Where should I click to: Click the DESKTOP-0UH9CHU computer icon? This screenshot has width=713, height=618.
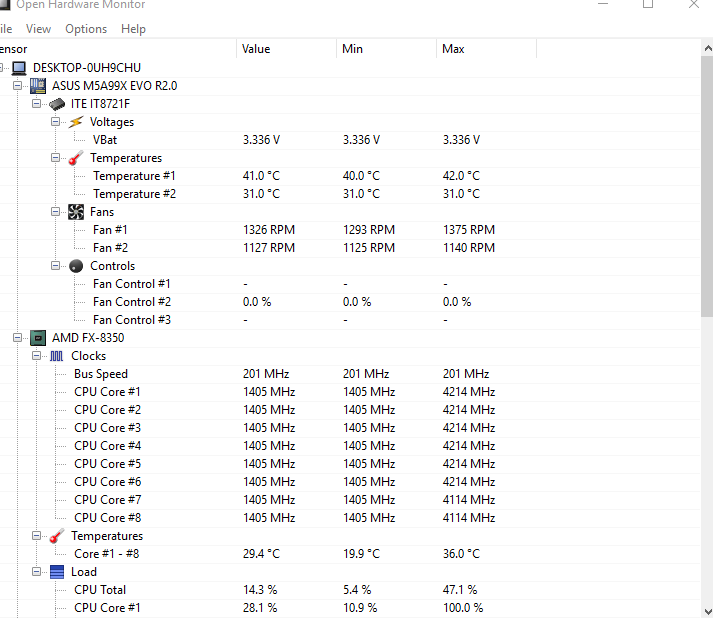coord(19,68)
